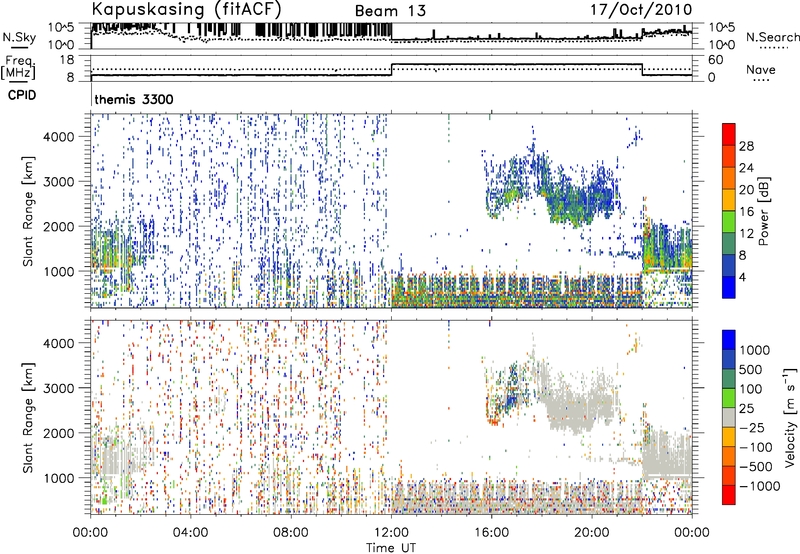The height and width of the screenshot is (554, 800).
Task: Click the '-1000' tick on velocity colorbar
Action: (759, 486)
